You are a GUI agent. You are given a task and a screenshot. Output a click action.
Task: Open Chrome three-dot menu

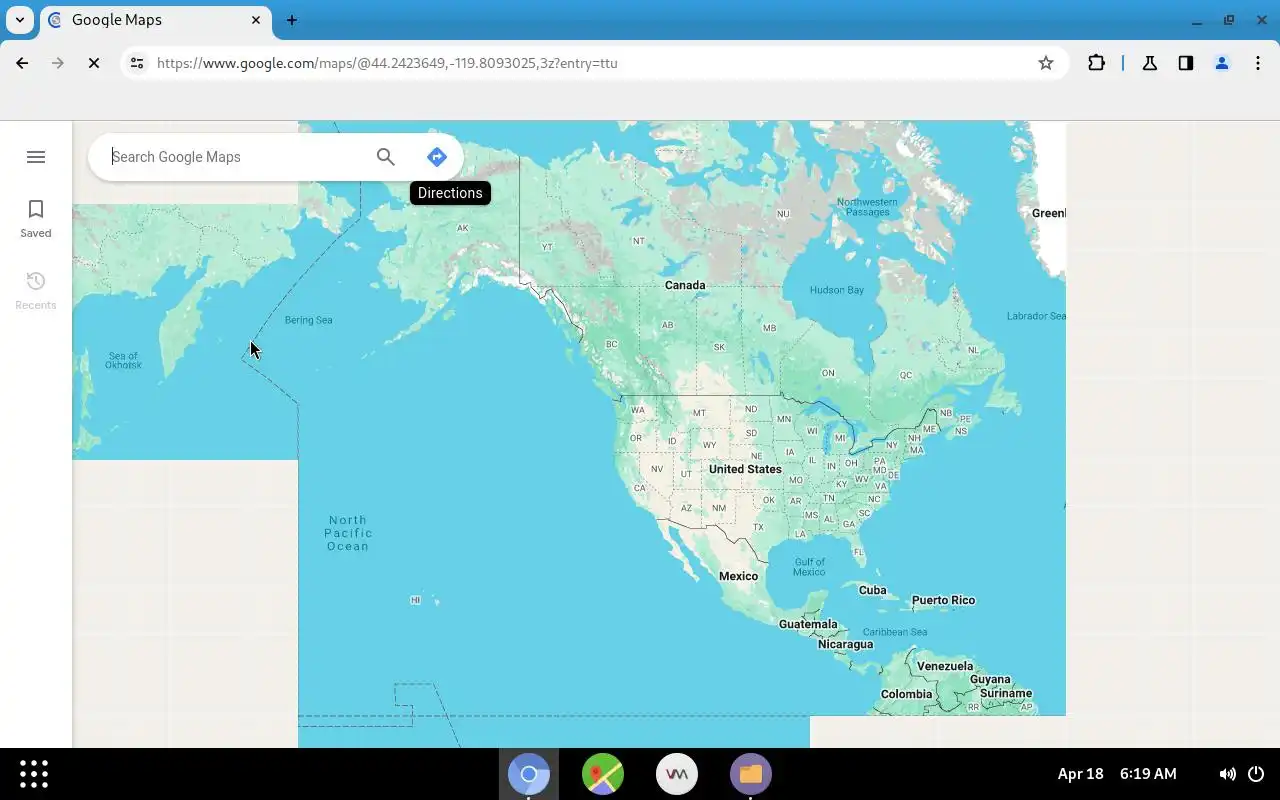pyautogui.click(x=1258, y=63)
